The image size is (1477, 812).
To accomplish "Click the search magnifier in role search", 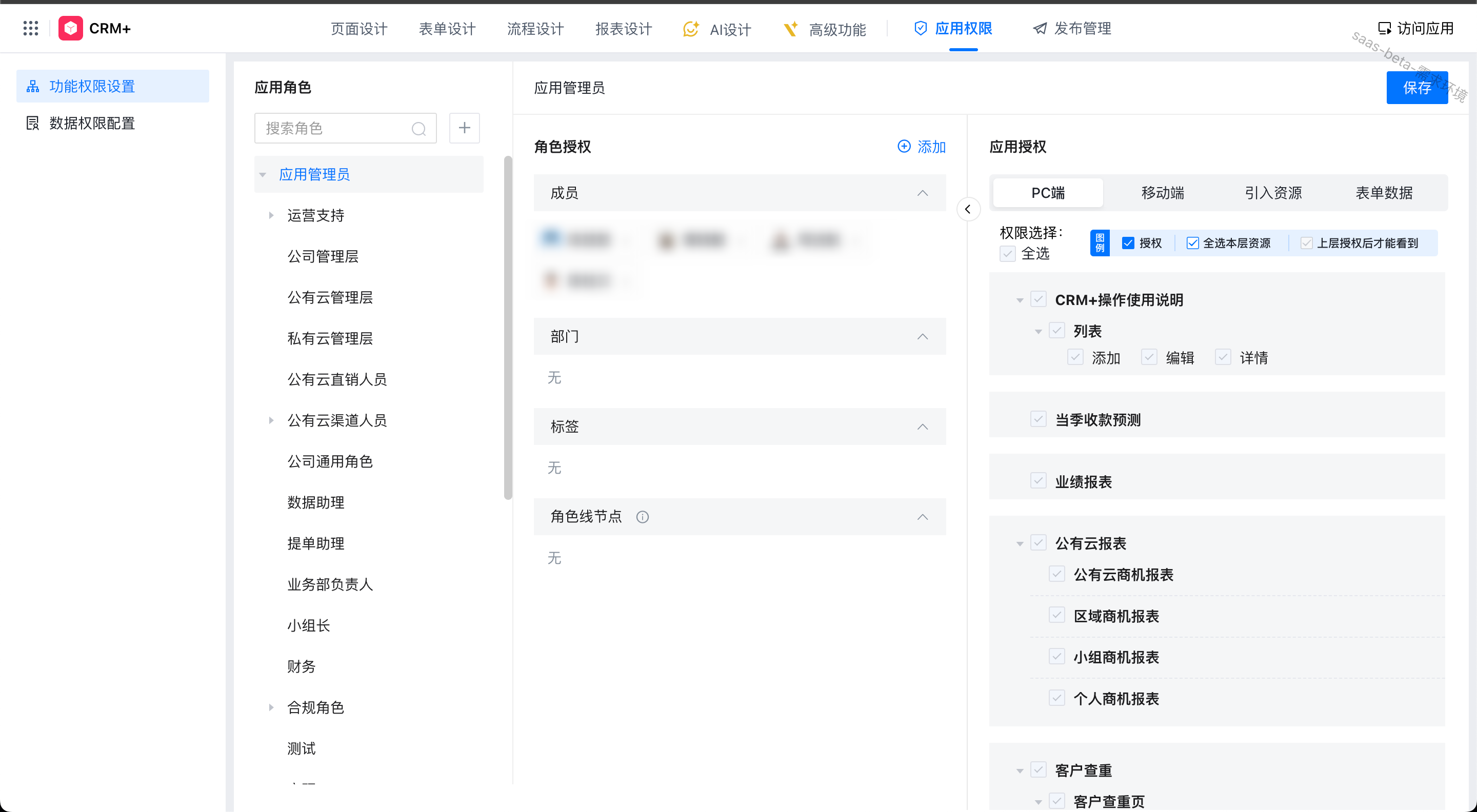I will pyautogui.click(x=418, y=128).
